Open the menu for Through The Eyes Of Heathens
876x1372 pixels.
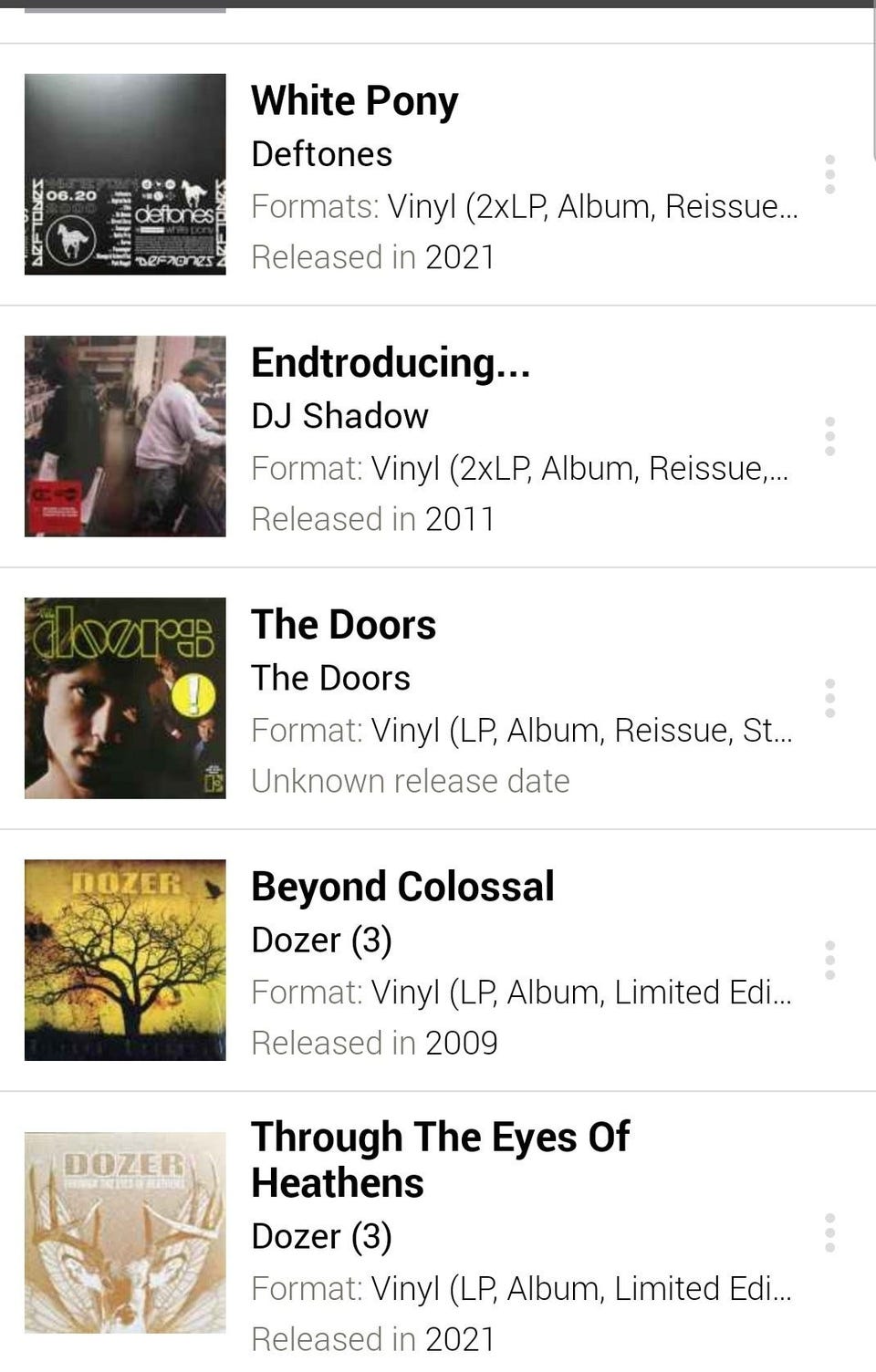click(829, 1233)
